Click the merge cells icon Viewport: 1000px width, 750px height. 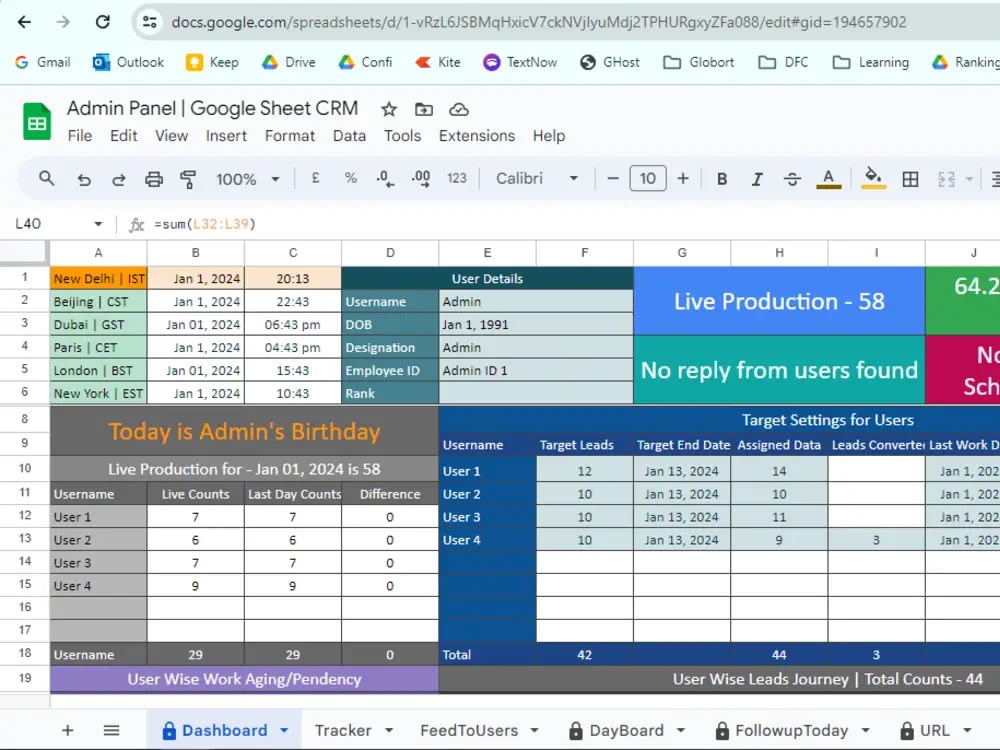coord(946,179)
